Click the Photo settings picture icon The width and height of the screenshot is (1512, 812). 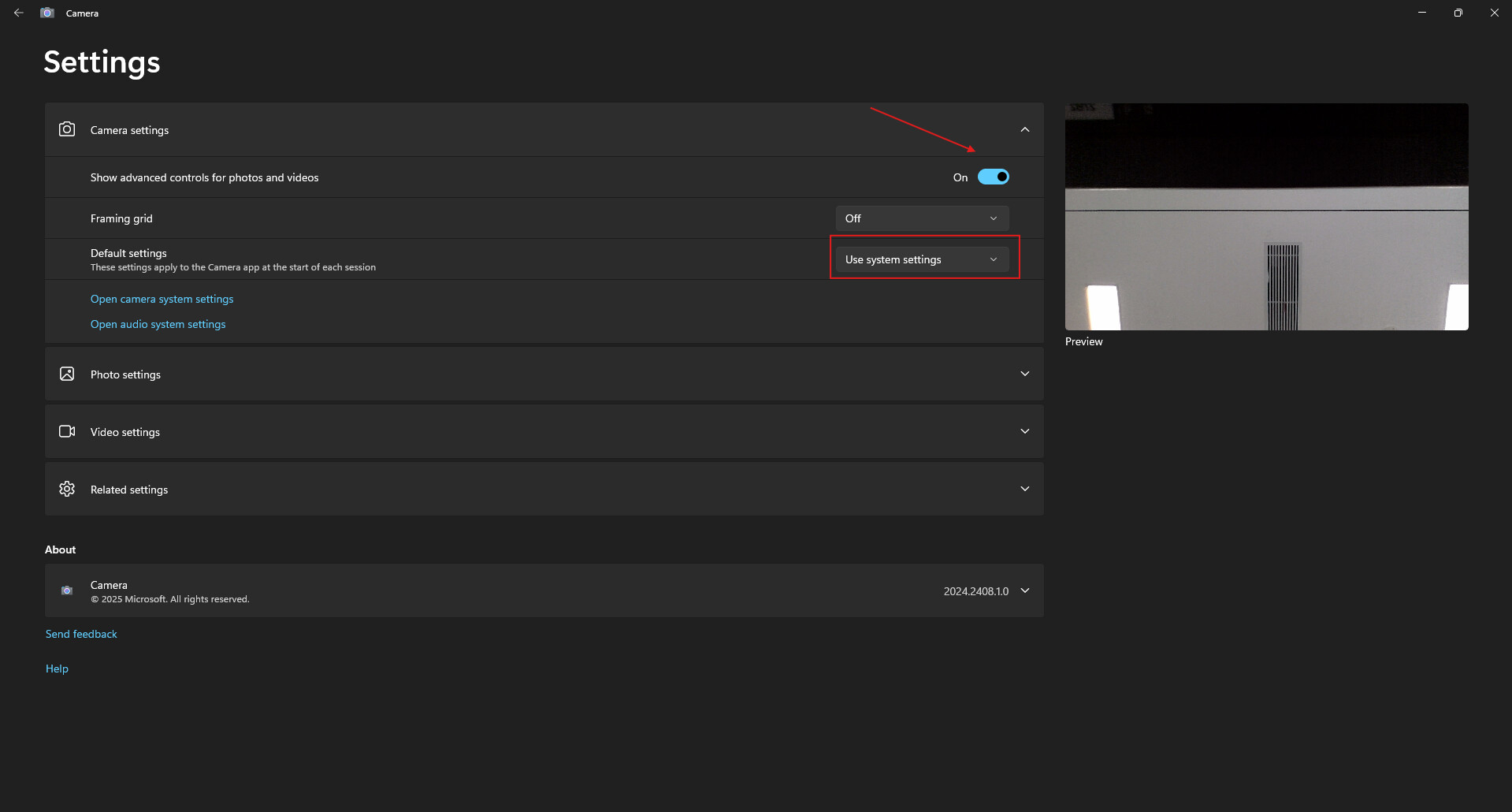(67, 374)
